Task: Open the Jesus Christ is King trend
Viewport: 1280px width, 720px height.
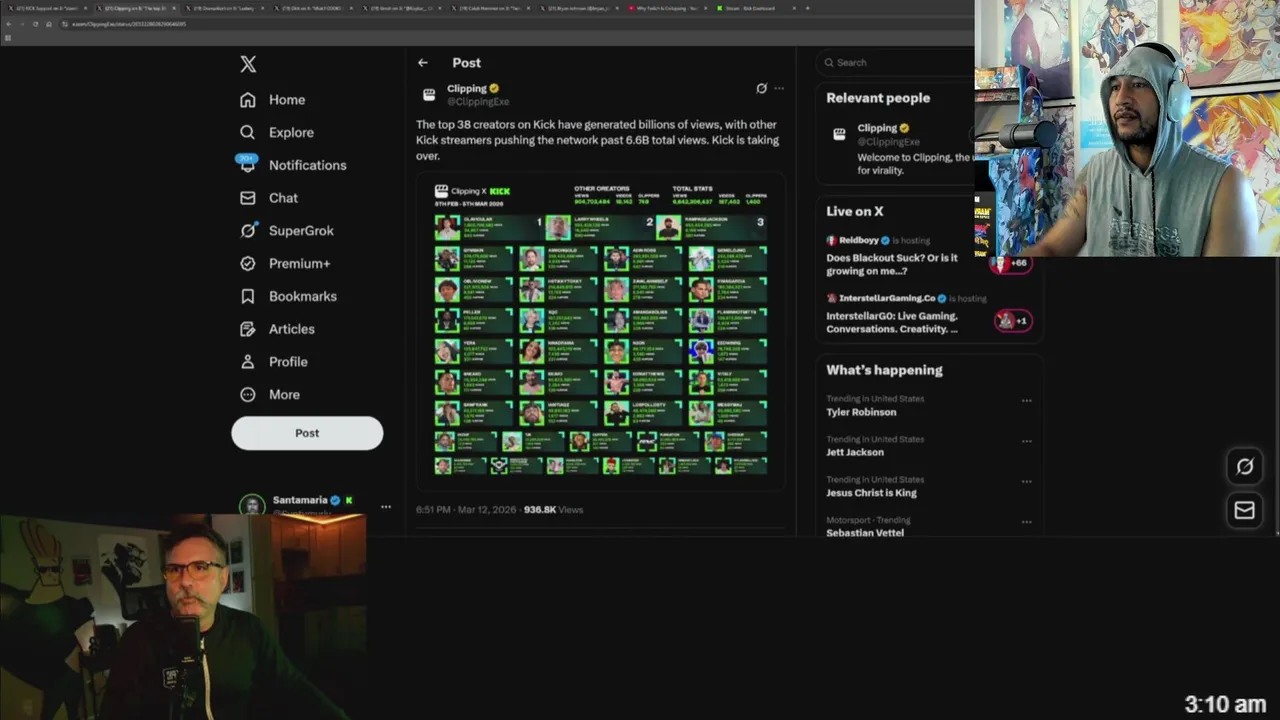Action: click(871, 493)
